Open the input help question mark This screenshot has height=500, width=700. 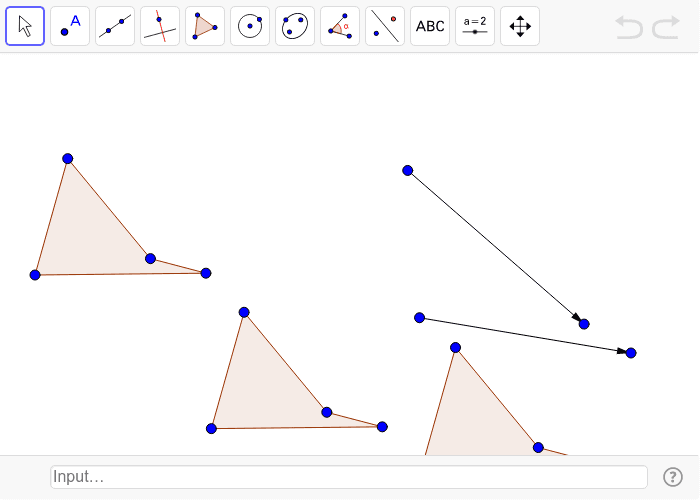(x=673, y=477)
